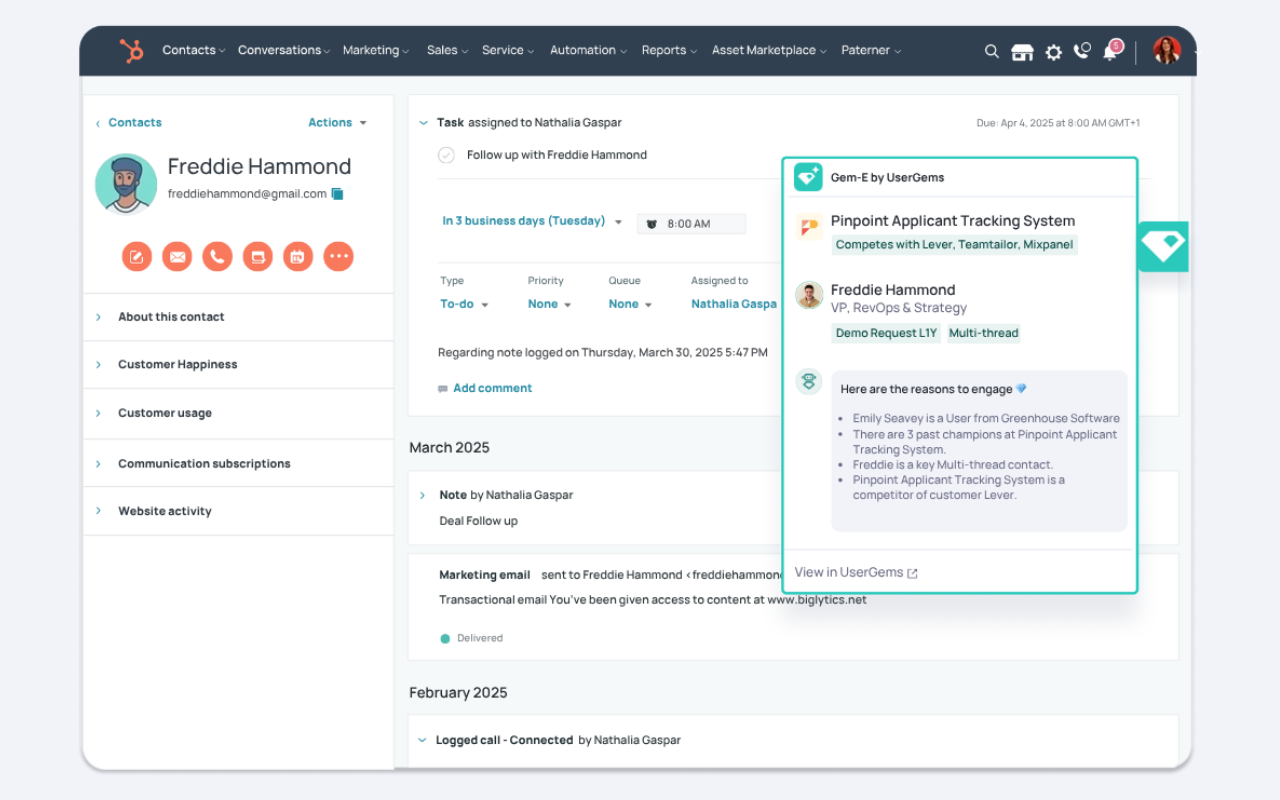Click Freddie Hammond photo in Gem-E panel
Viewport: 1280px width, 800px height.
click(809, 295)
